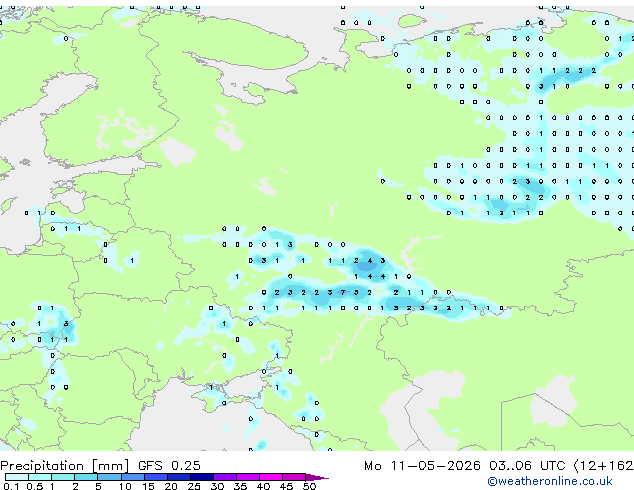This screenshot has height=490, width=634.
Task: Click the legend label '35'
Action: 240,486
